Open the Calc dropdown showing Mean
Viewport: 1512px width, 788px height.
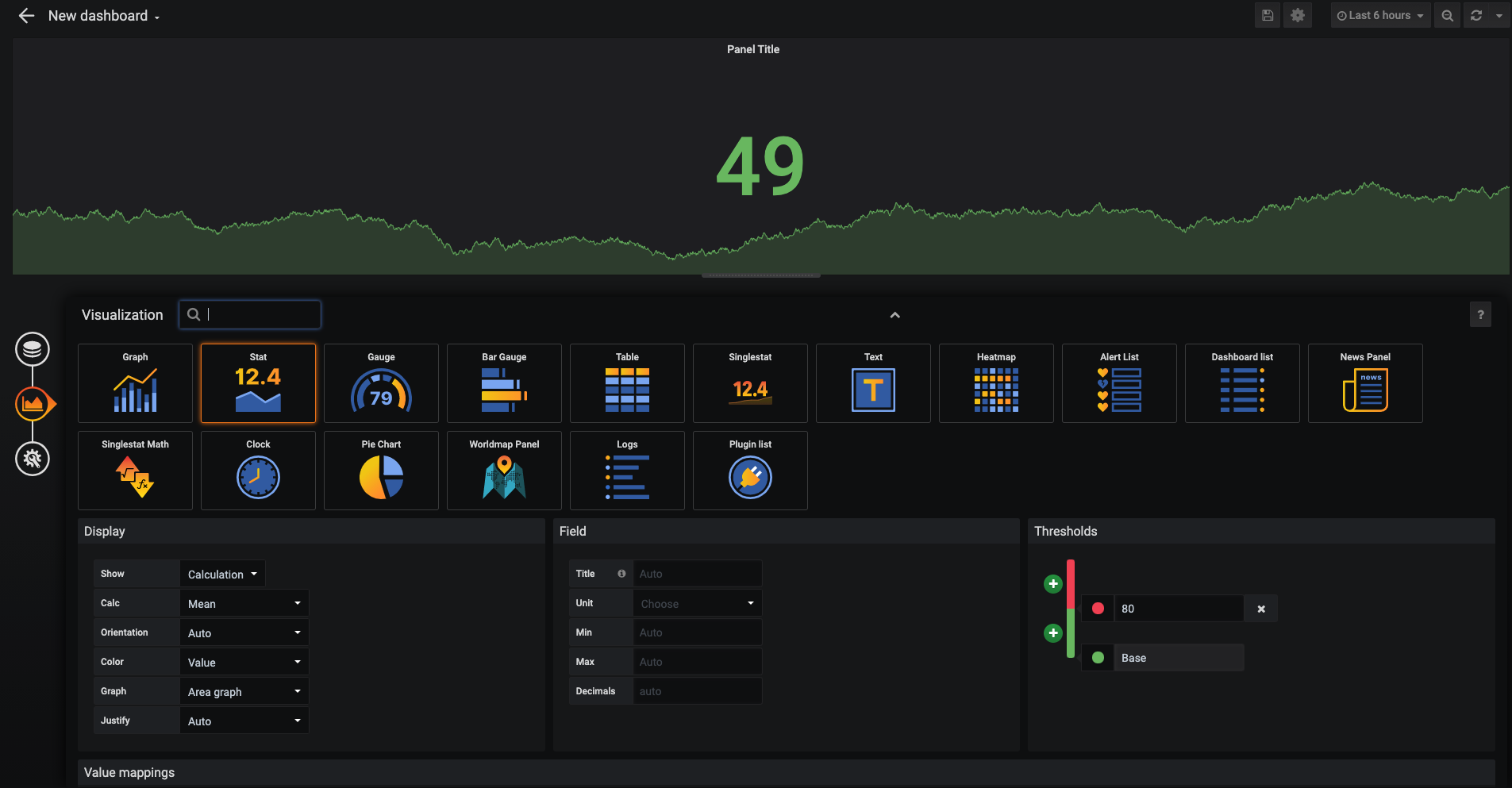click(244, 602)
